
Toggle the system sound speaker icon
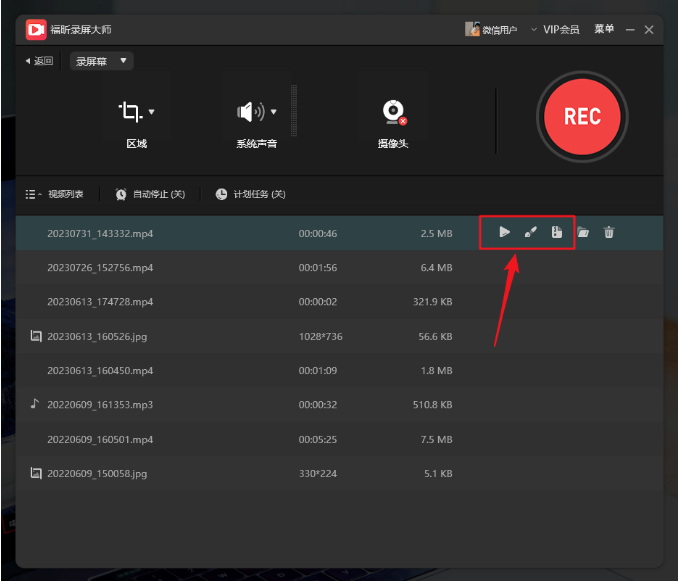(x=246, y=111)
